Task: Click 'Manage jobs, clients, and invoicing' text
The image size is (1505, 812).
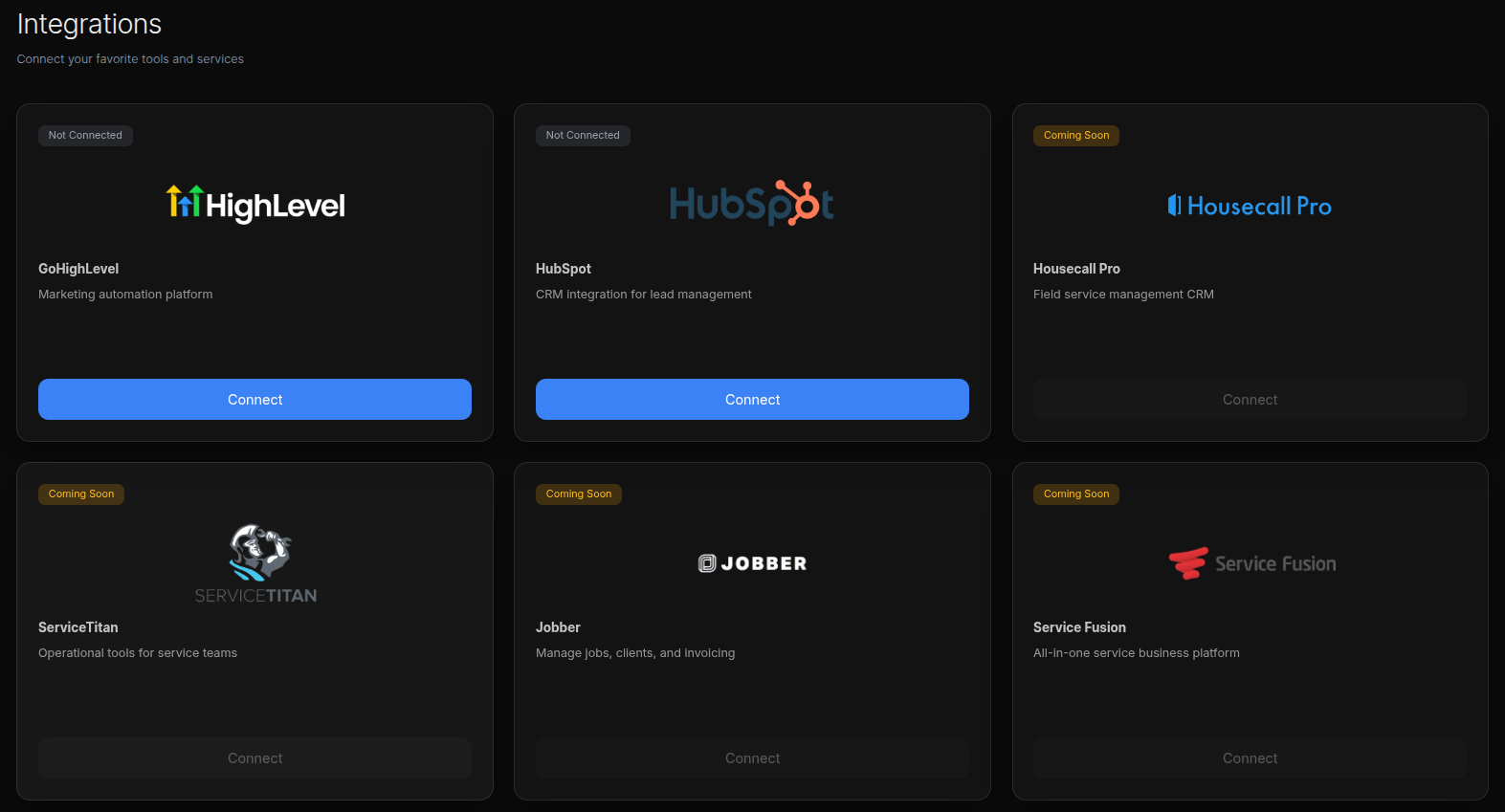Action: (635, 653)
